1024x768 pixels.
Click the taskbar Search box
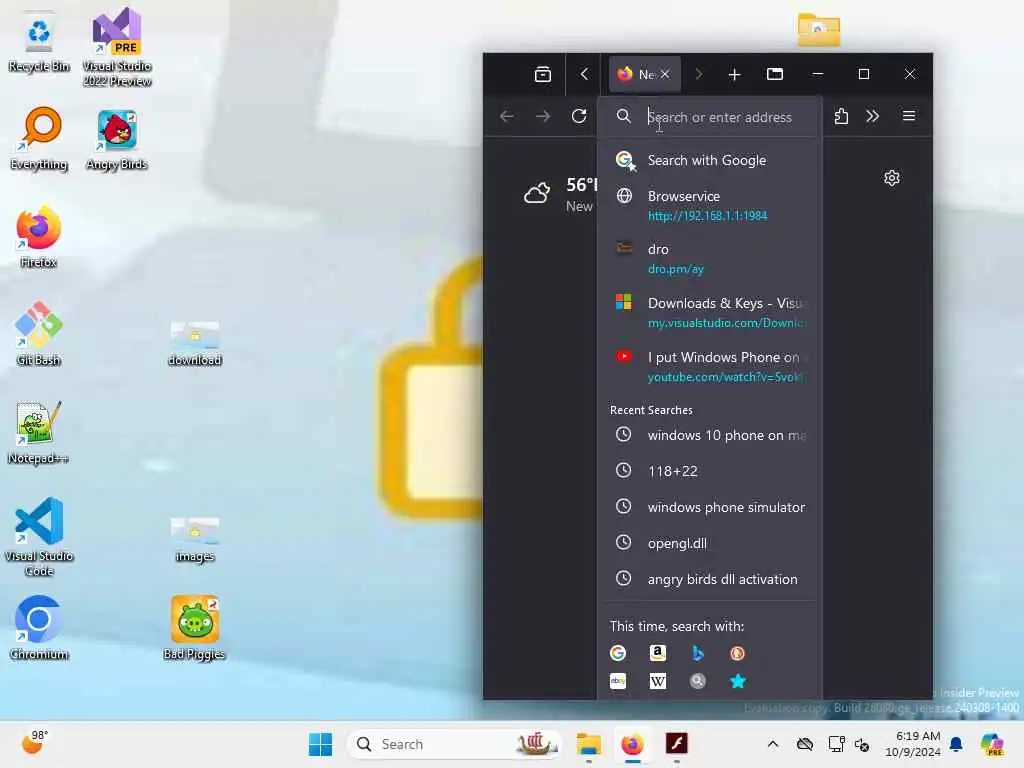click(455, 744)
